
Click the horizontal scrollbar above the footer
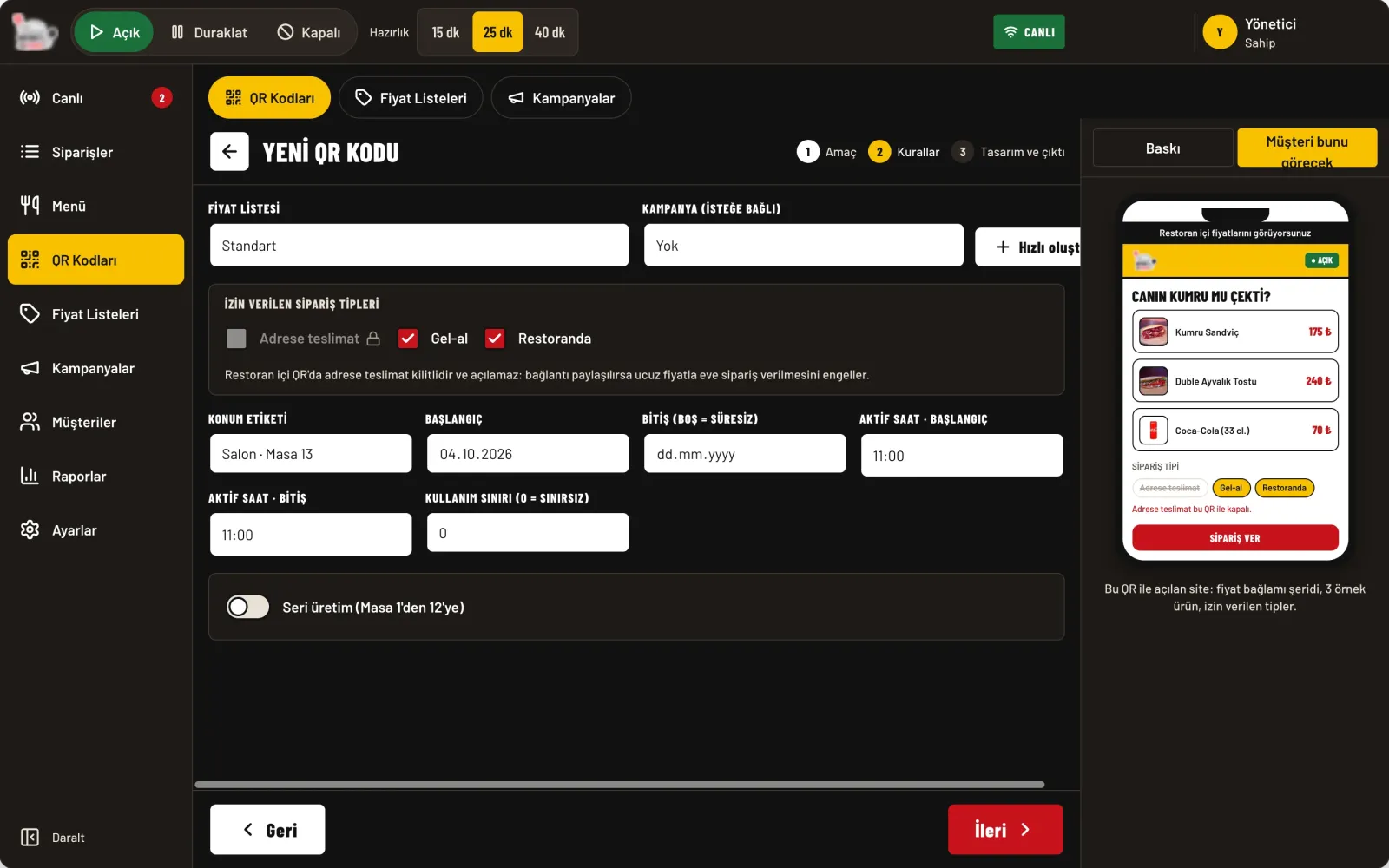[620, 785]
